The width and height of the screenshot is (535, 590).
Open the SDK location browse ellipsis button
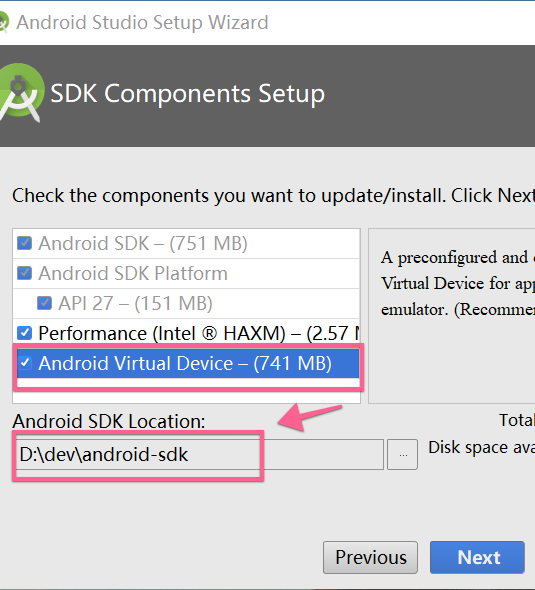tap(403, 455)
